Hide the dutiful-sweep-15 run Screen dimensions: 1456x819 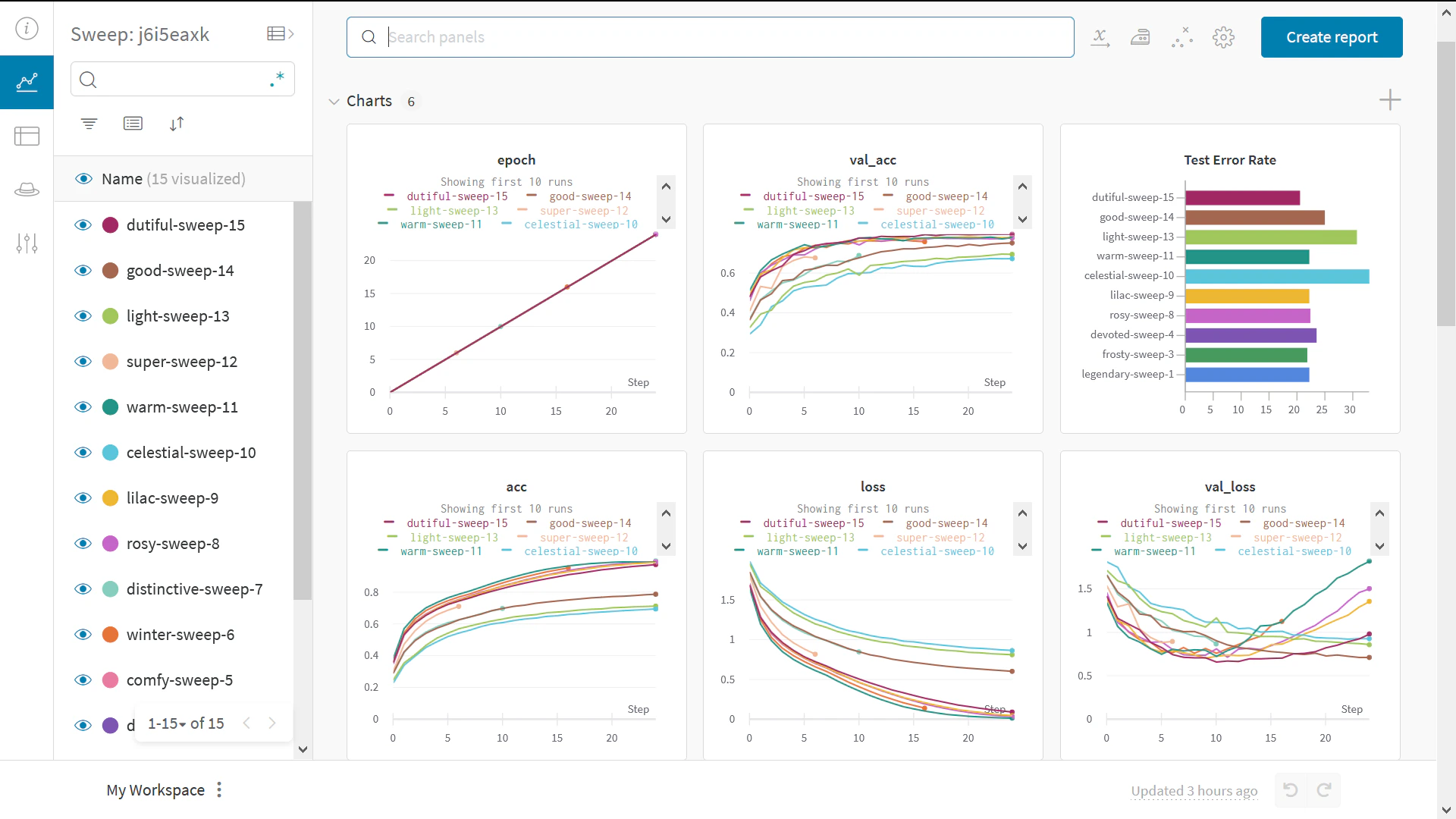pyautogui.click(x=83, y=224)
